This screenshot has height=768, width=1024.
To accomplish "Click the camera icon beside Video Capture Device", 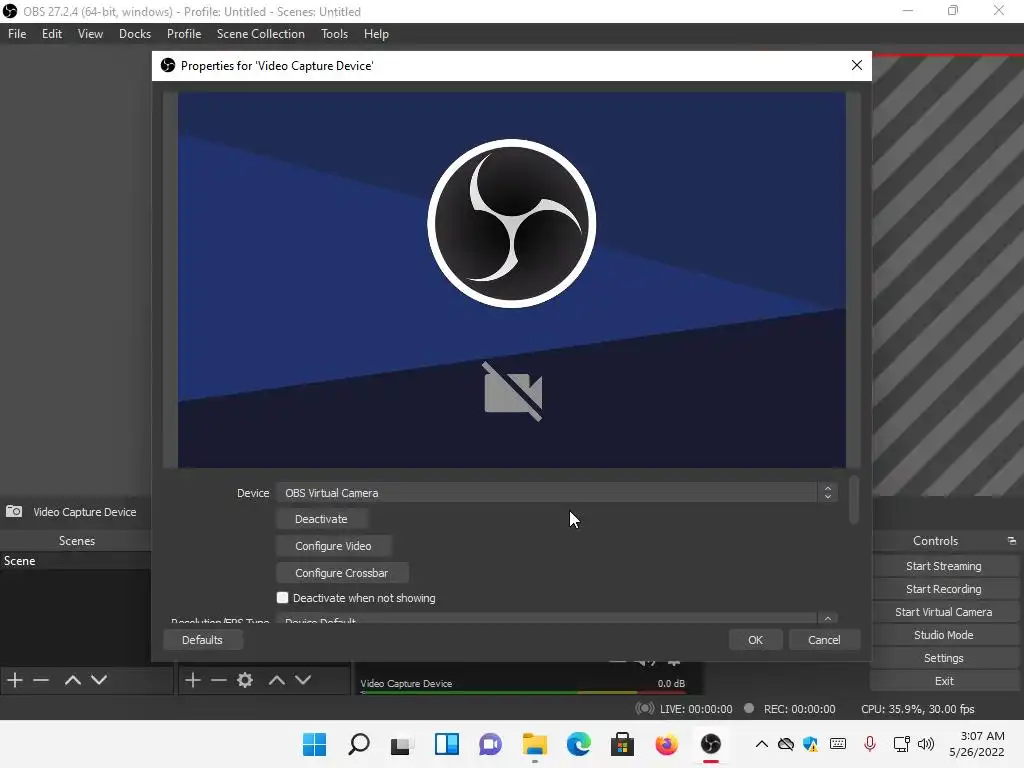I will 14,511.
